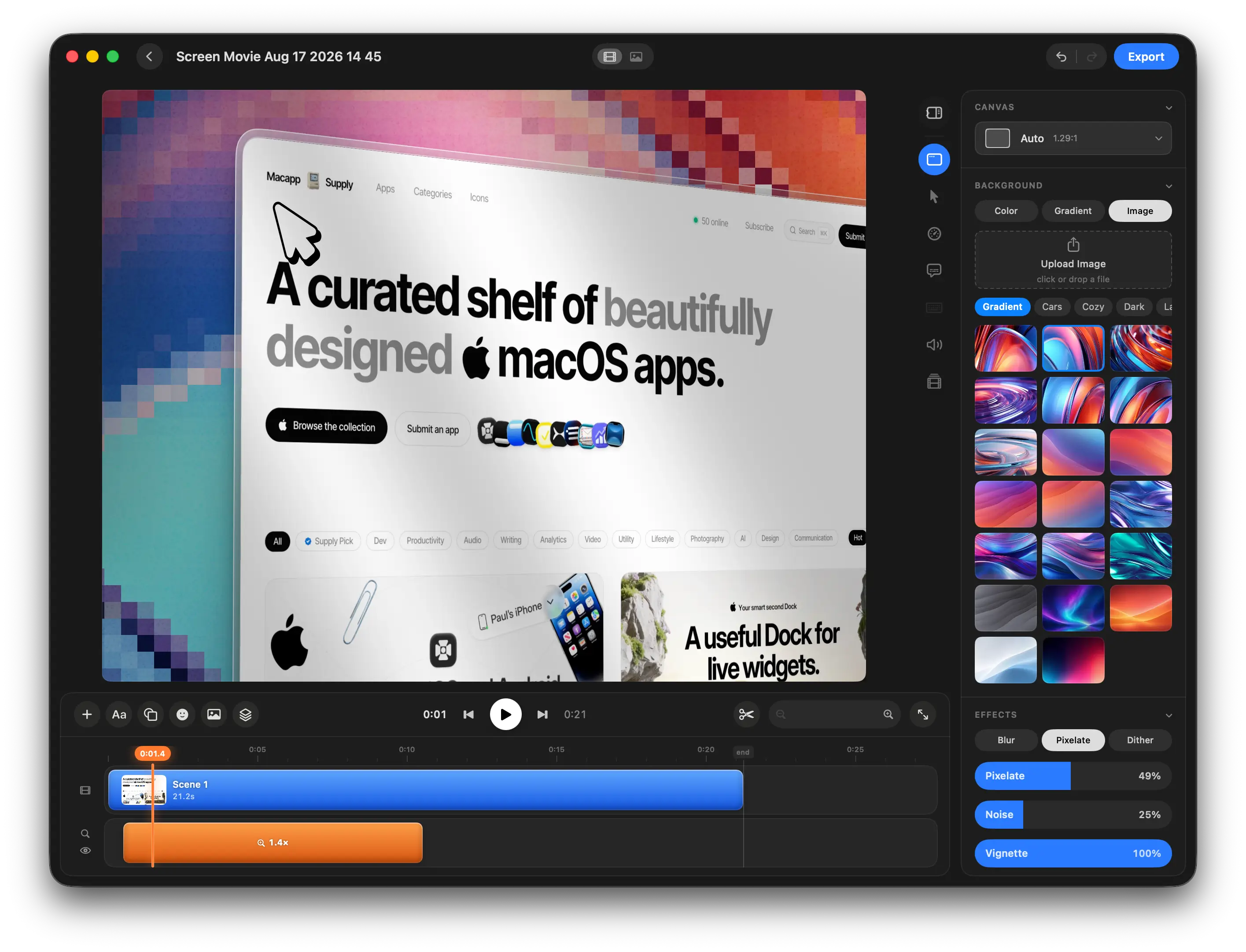
Task: Open the audio settings panel
Action: 934,344
